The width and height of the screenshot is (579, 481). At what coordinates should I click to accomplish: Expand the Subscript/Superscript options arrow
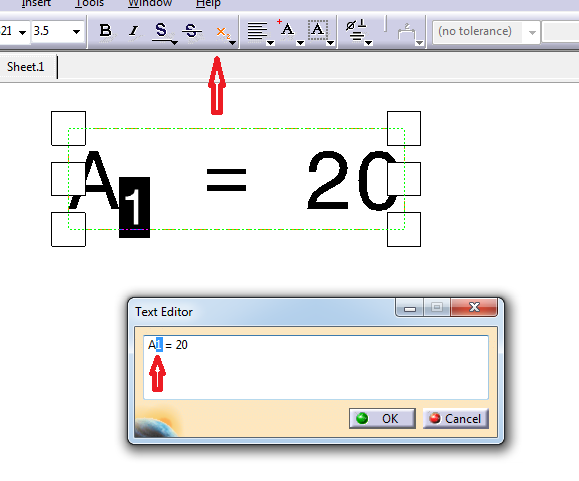point(233,43)
